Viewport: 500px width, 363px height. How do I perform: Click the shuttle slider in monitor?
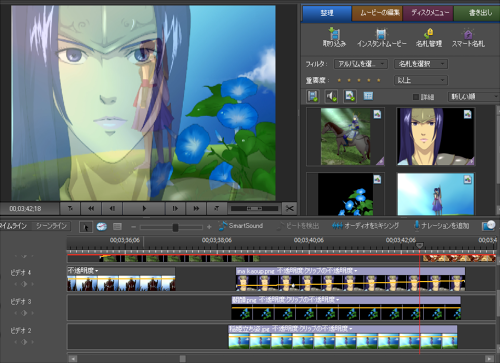point(254,209)
